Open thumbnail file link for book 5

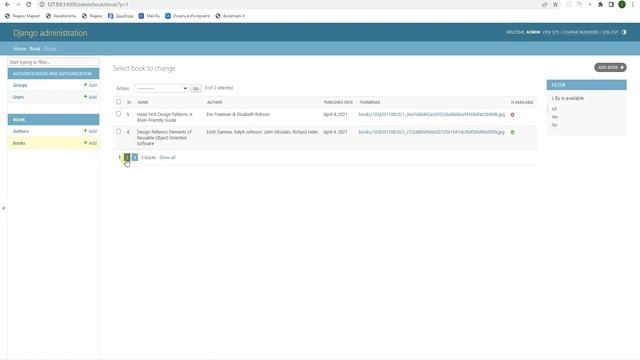coord(432,114)
